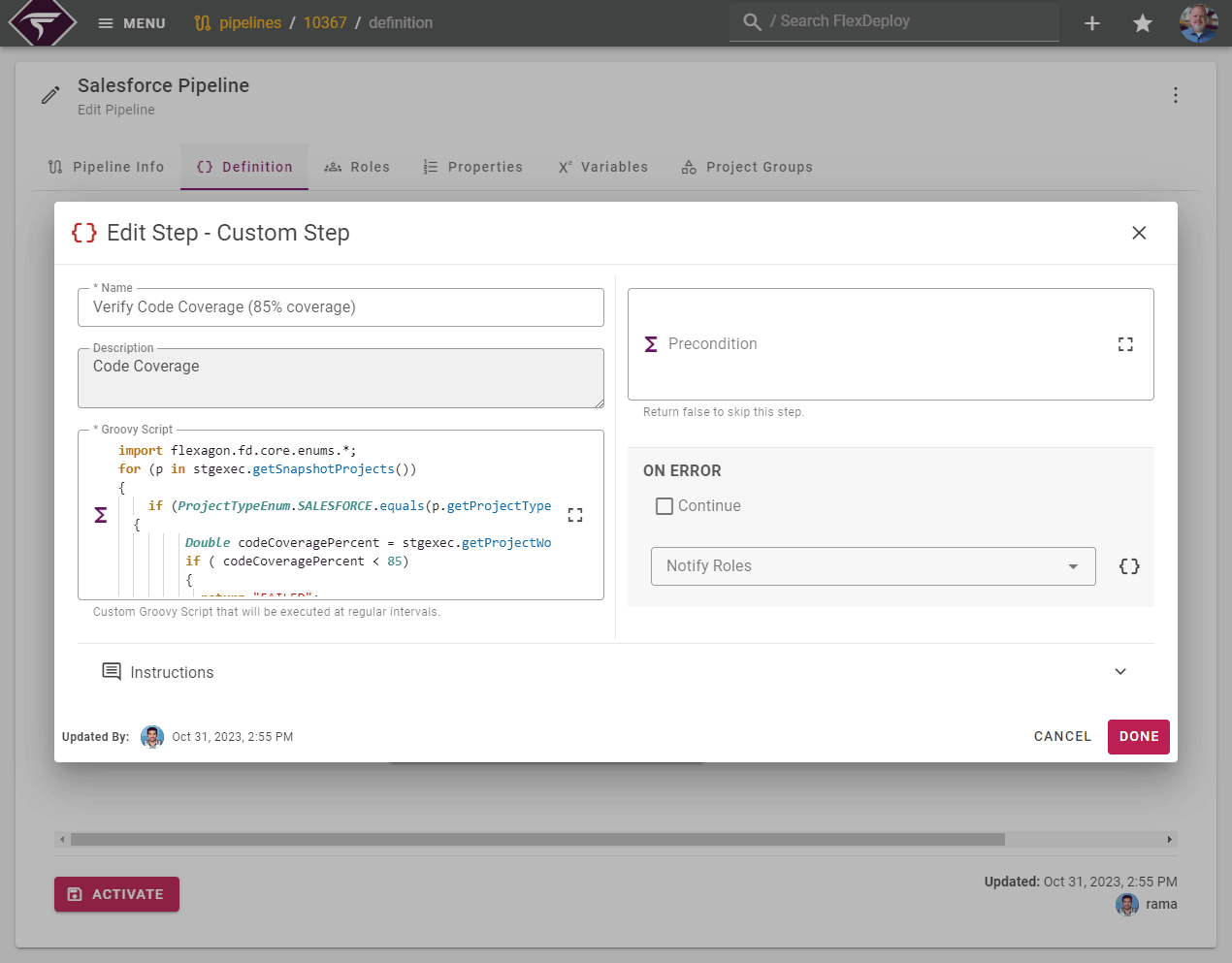Open your profile via the avatar picture
Screen dimensions: 1232x963
(x=1198, y=23)
